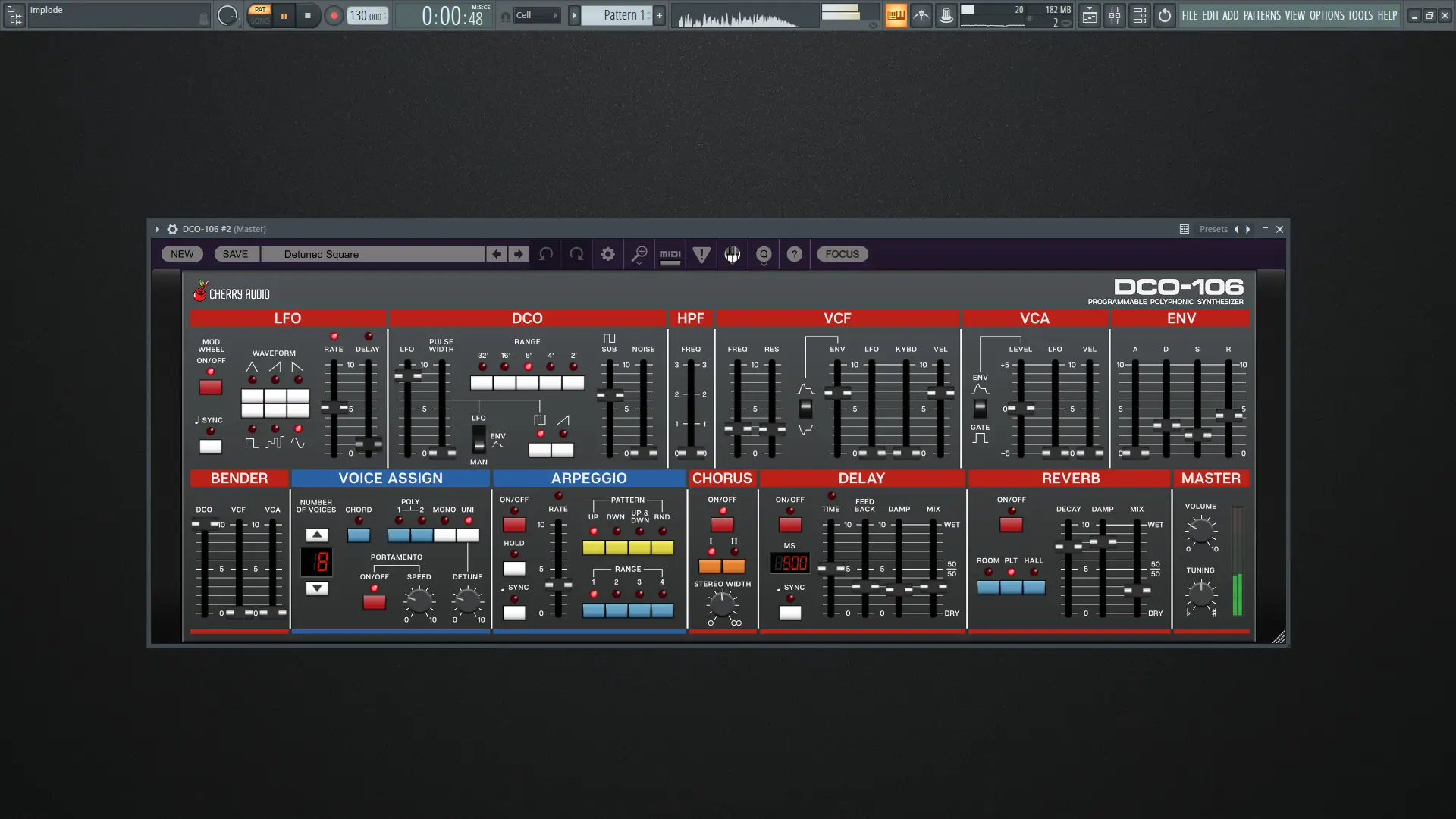Toggle the Reverb ON/OFF button

point(1011,524)
